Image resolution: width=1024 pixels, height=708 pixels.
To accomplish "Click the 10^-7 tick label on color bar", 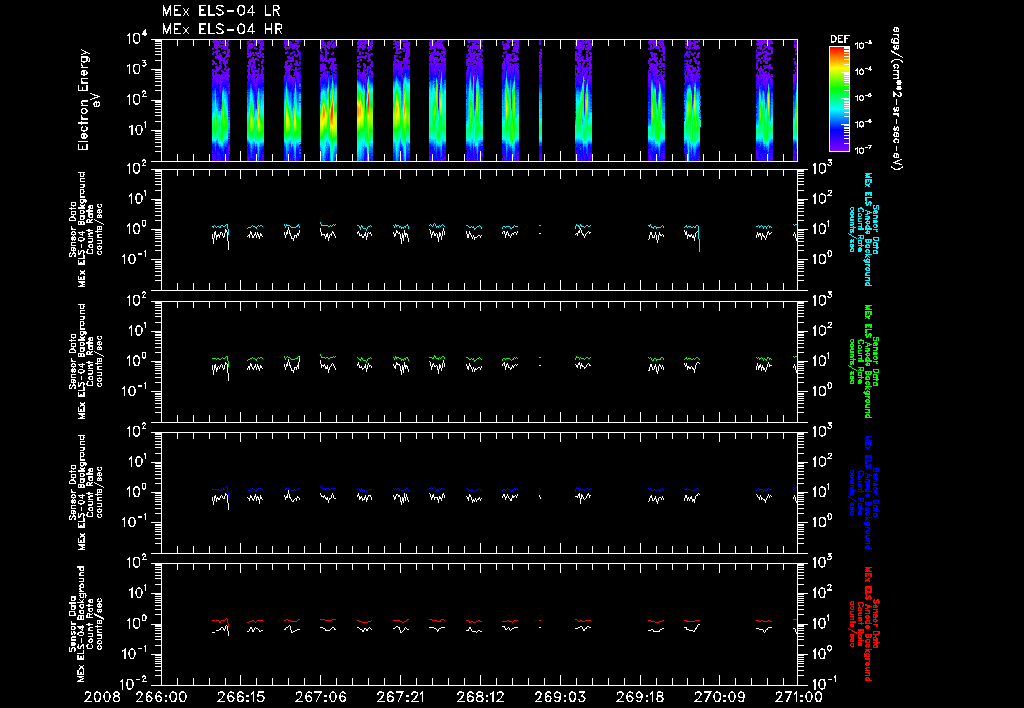I will tap(863, 150).
